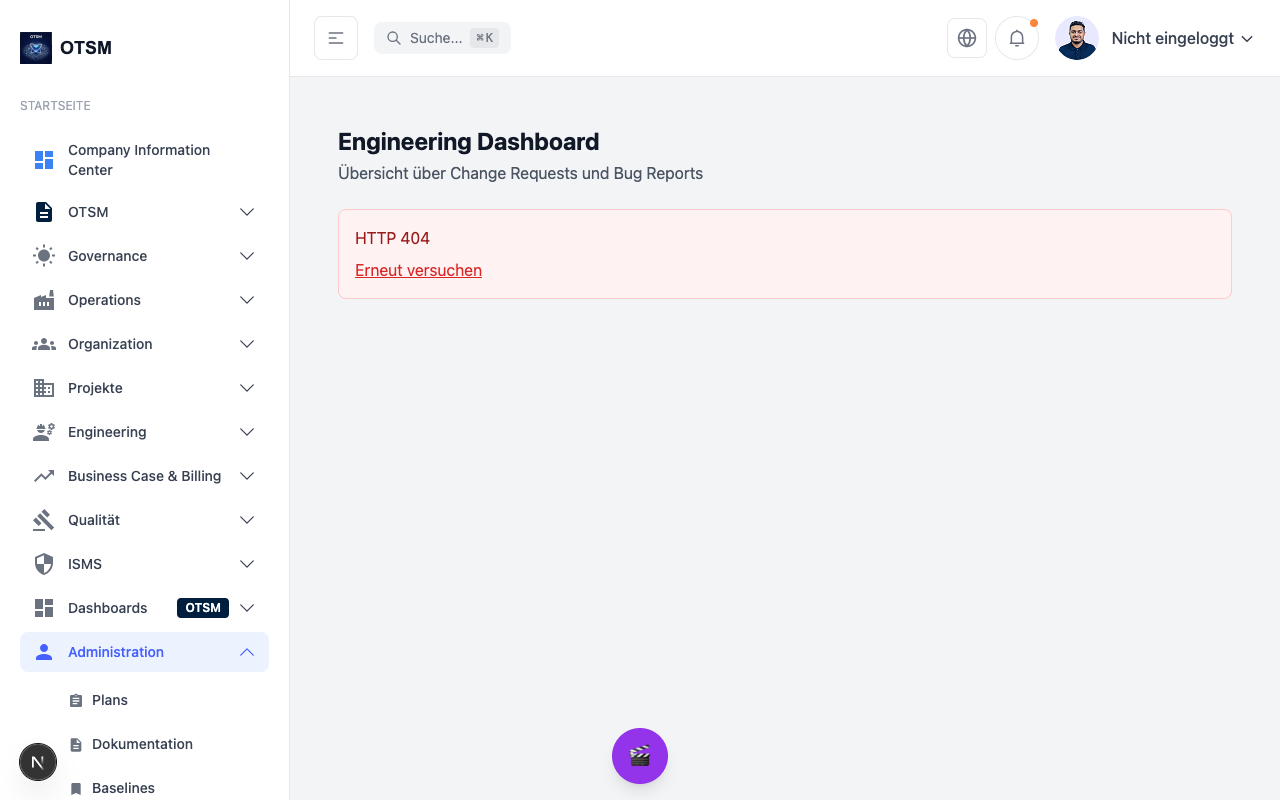Click the round N badge icon

(38, 762)
